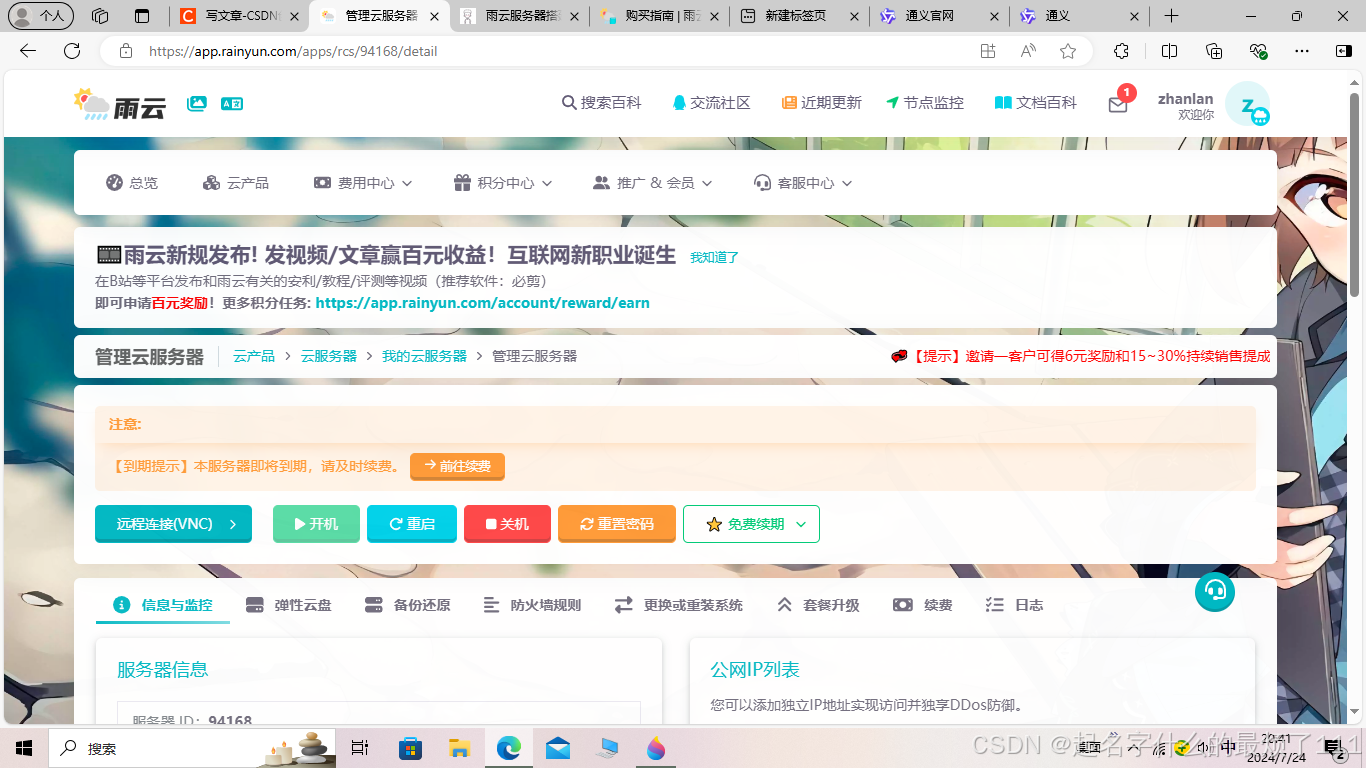1366x768 pixels.
Task: Open 远程连接(VNC) button
Action: [173, 524]
